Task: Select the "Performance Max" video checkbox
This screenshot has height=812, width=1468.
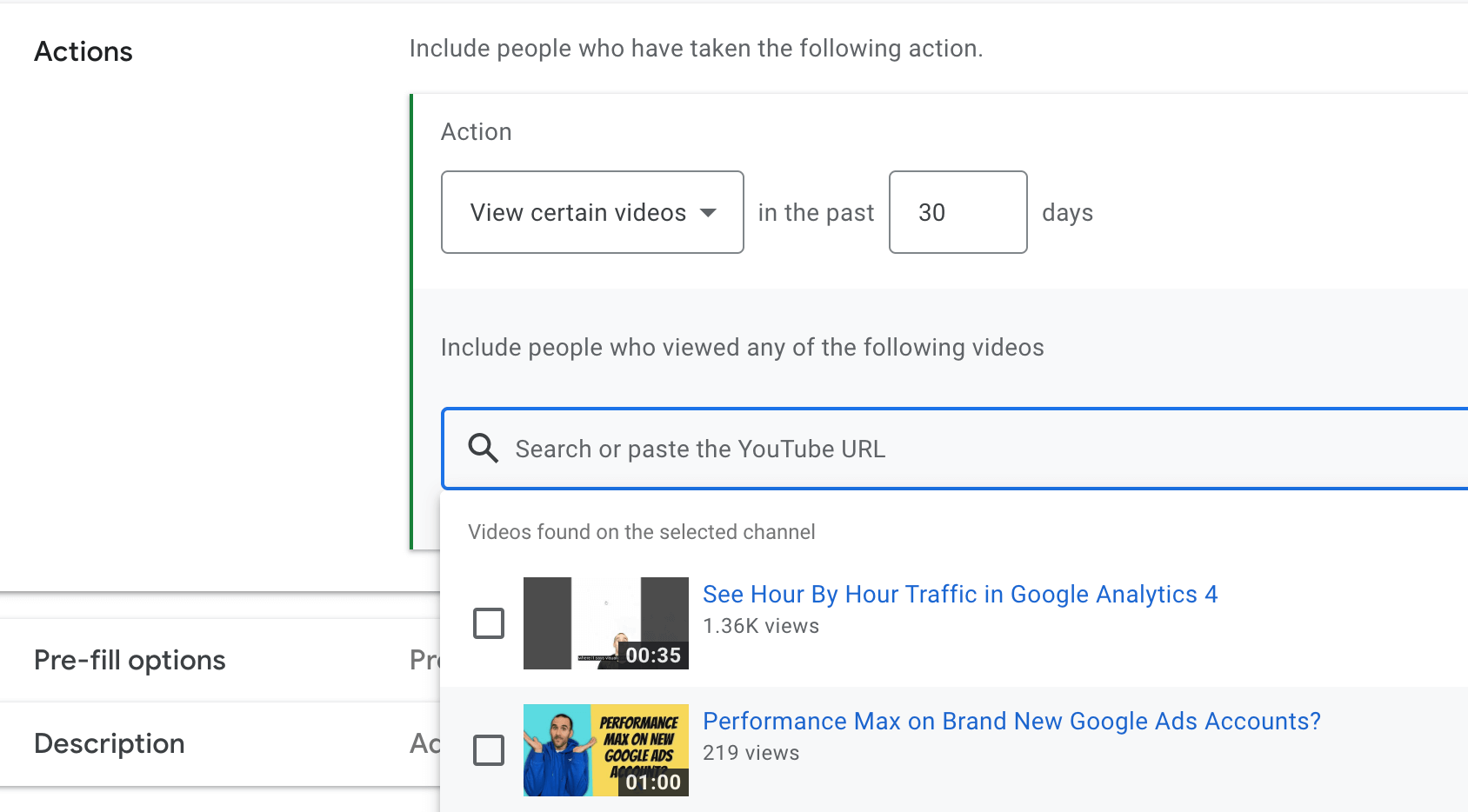Action: click(489, 750)
